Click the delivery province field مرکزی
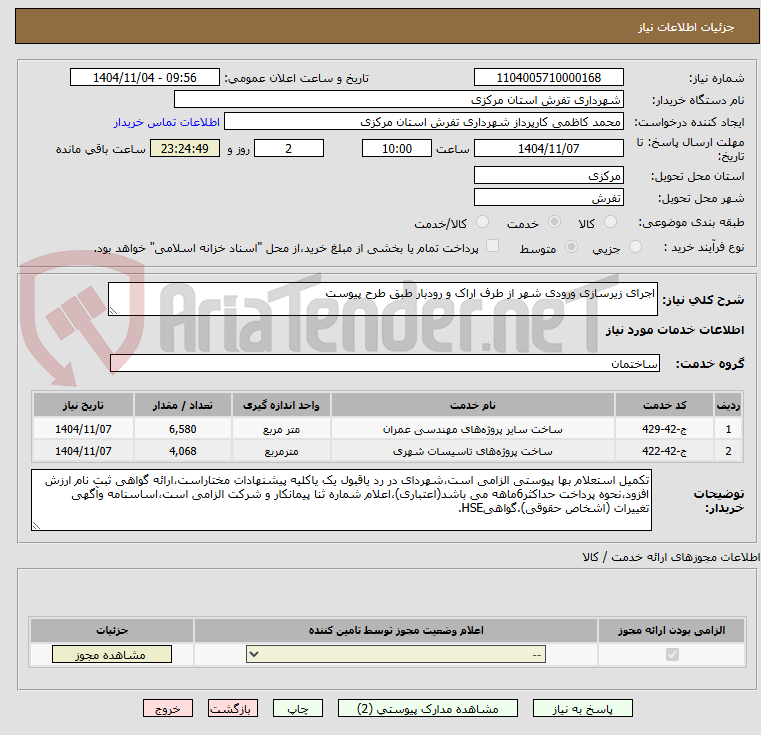This screenshot has width=761, height=735. pyautogui.click(x=548, y=175)
